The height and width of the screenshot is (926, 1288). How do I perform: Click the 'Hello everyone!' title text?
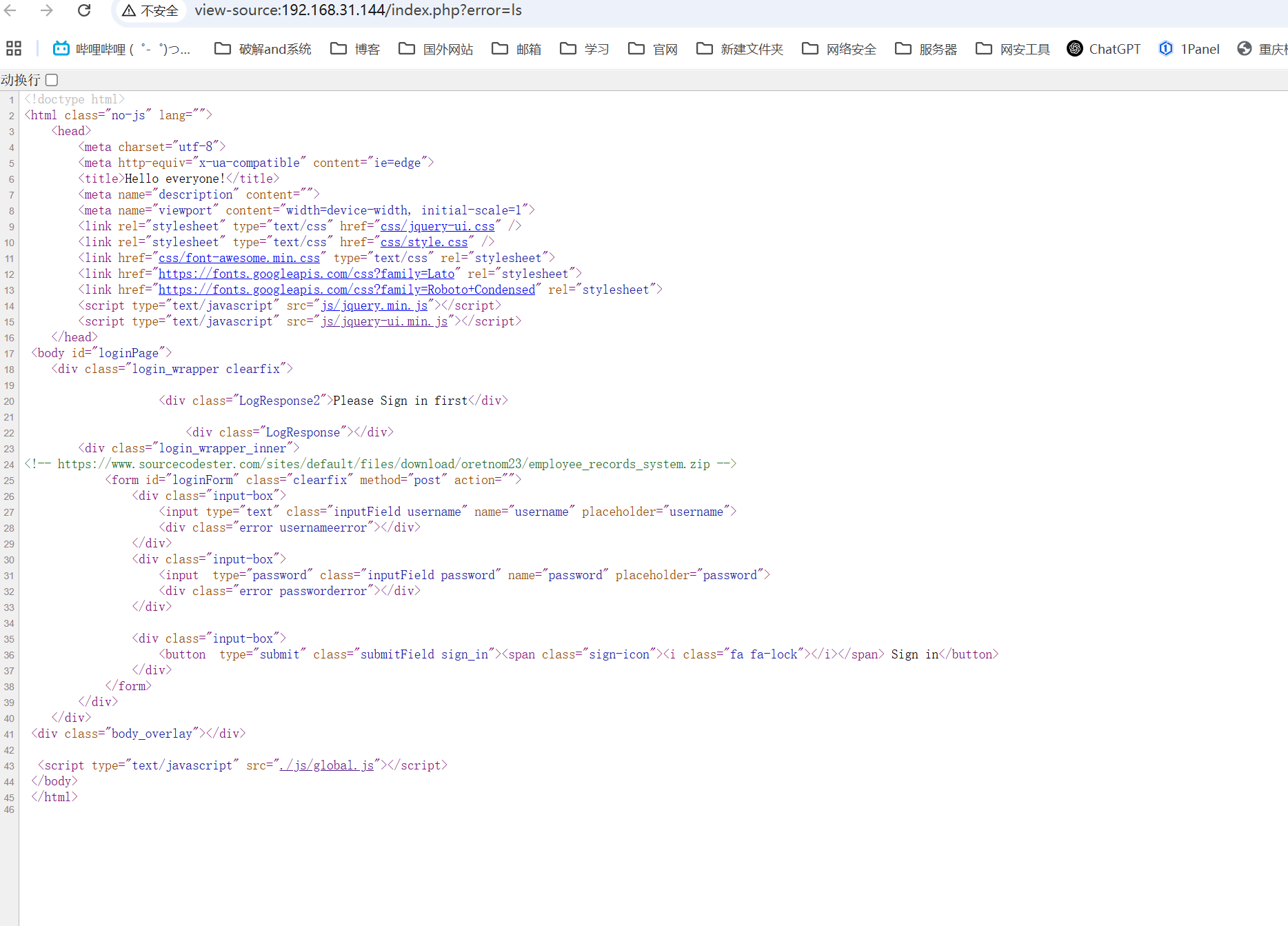[174, 179]
